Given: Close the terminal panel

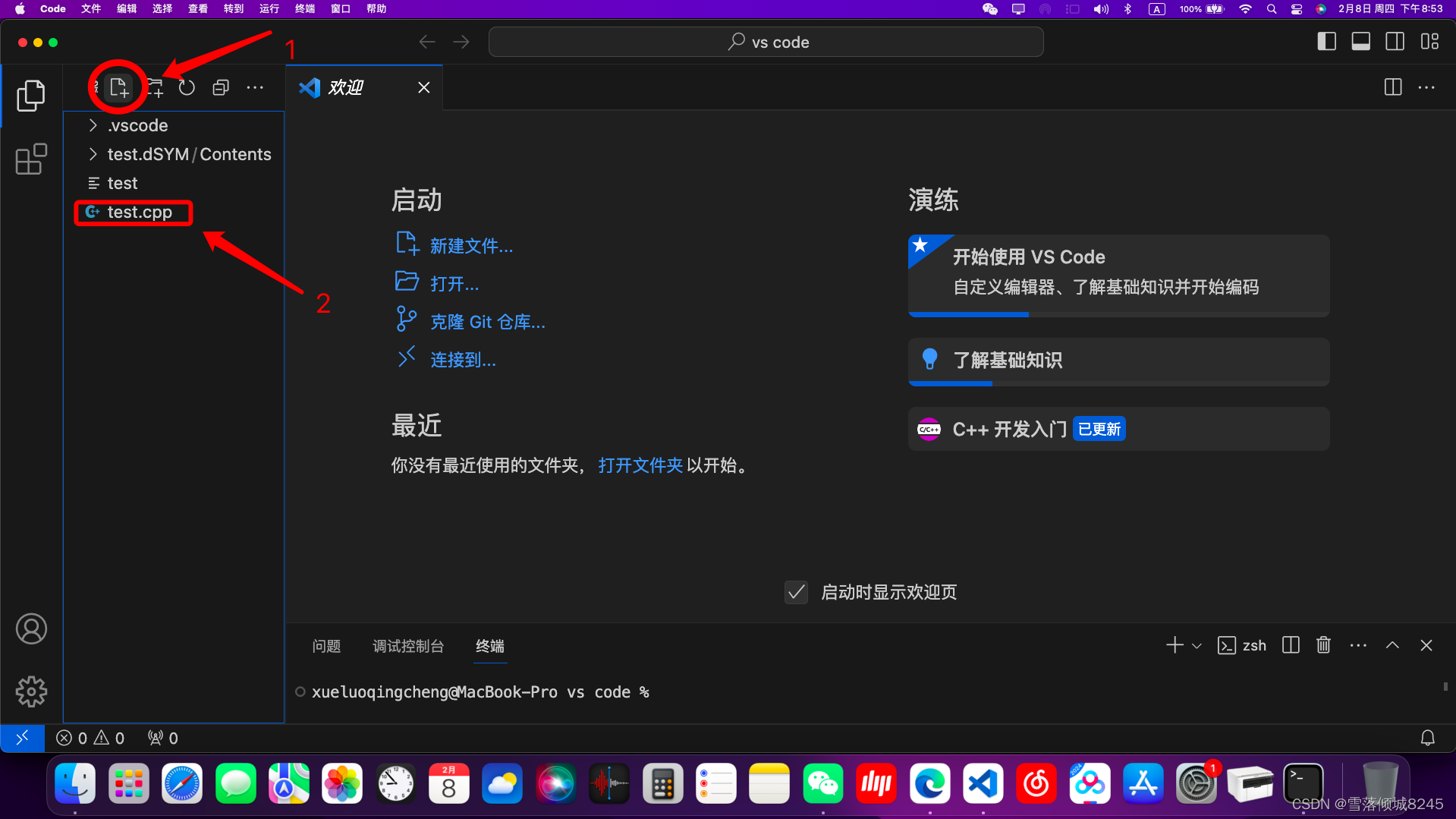Looking at the screenshot, I should [1426, 645].
